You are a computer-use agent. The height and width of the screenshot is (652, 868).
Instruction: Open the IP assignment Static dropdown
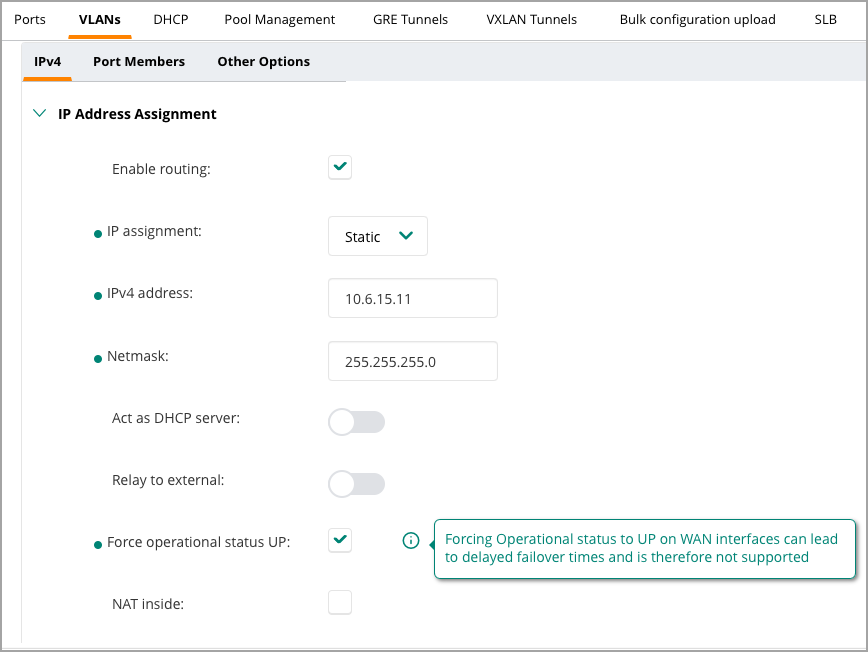pyautogui.click(x=378, y=236)
